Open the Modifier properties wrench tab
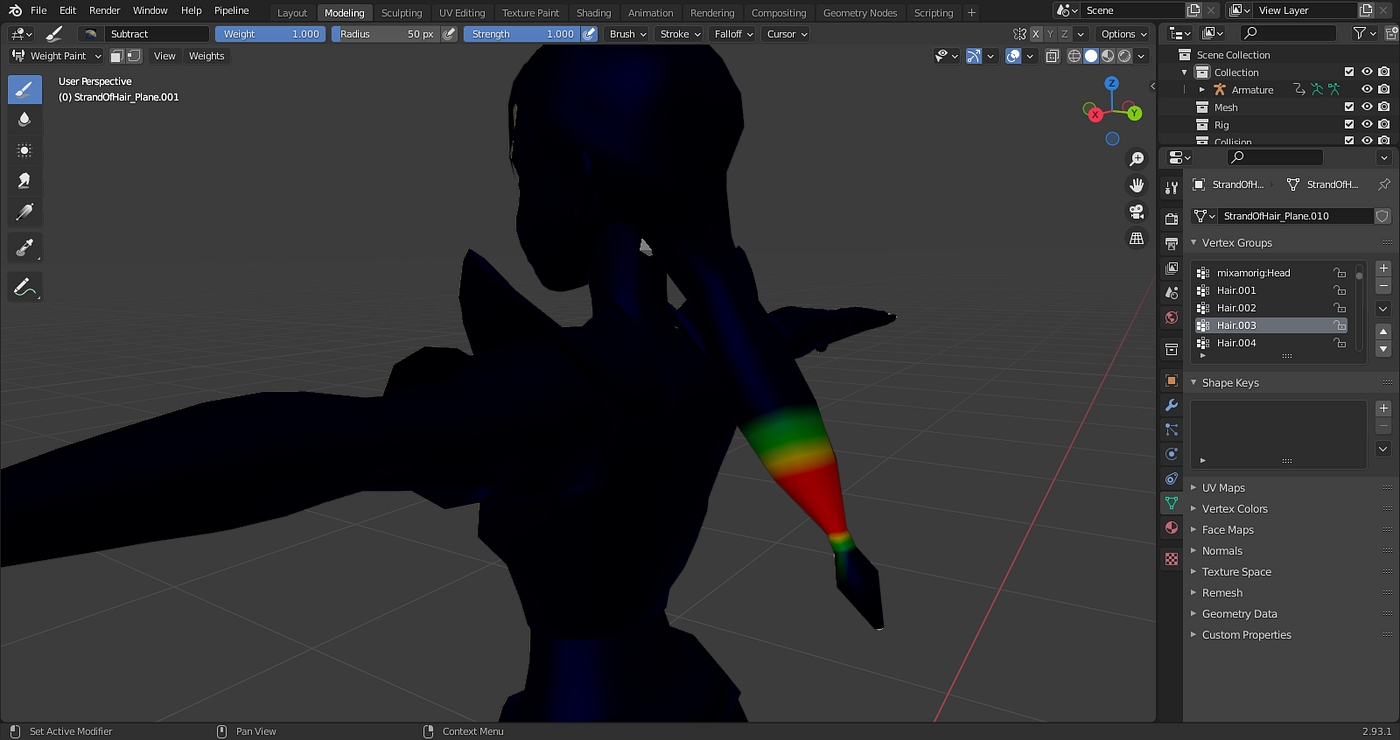 (x=1171, y=403)
